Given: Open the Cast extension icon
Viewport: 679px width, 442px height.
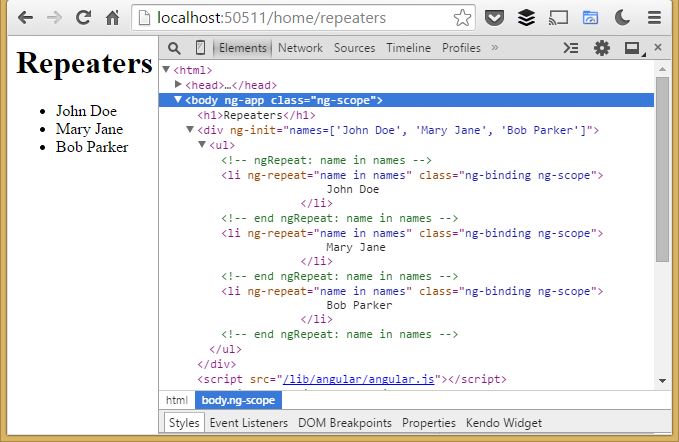Looking at the screenshot, I should click(558, 18).
